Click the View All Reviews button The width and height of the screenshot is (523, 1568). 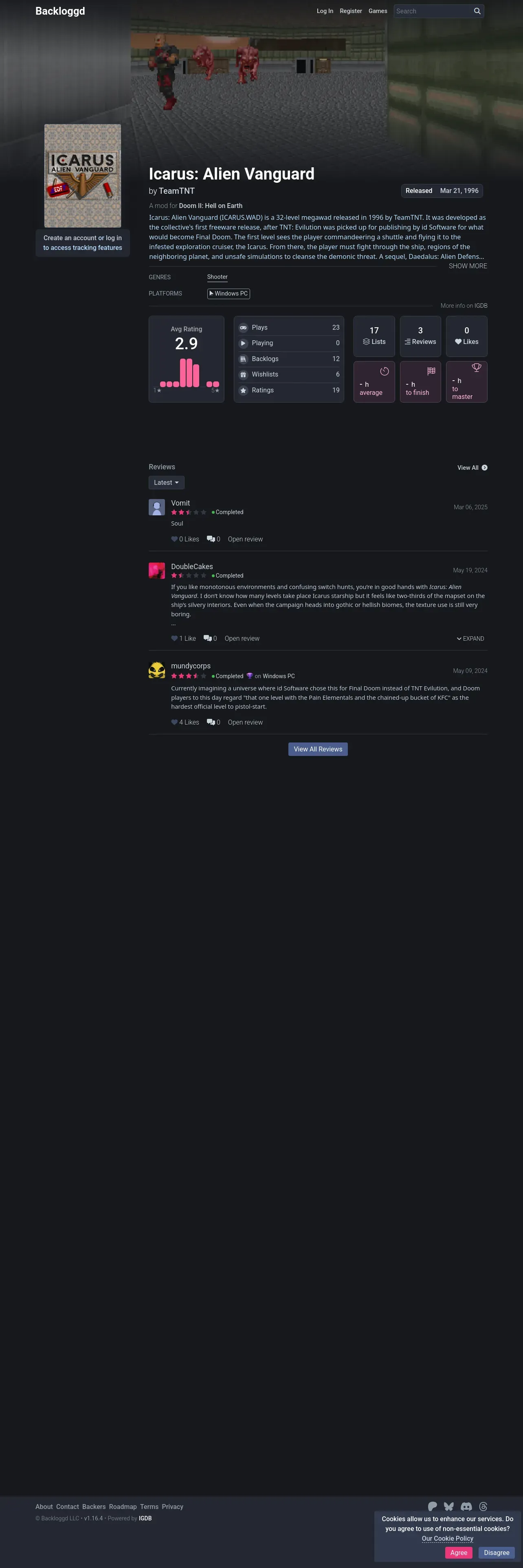[x=318, y=749]
